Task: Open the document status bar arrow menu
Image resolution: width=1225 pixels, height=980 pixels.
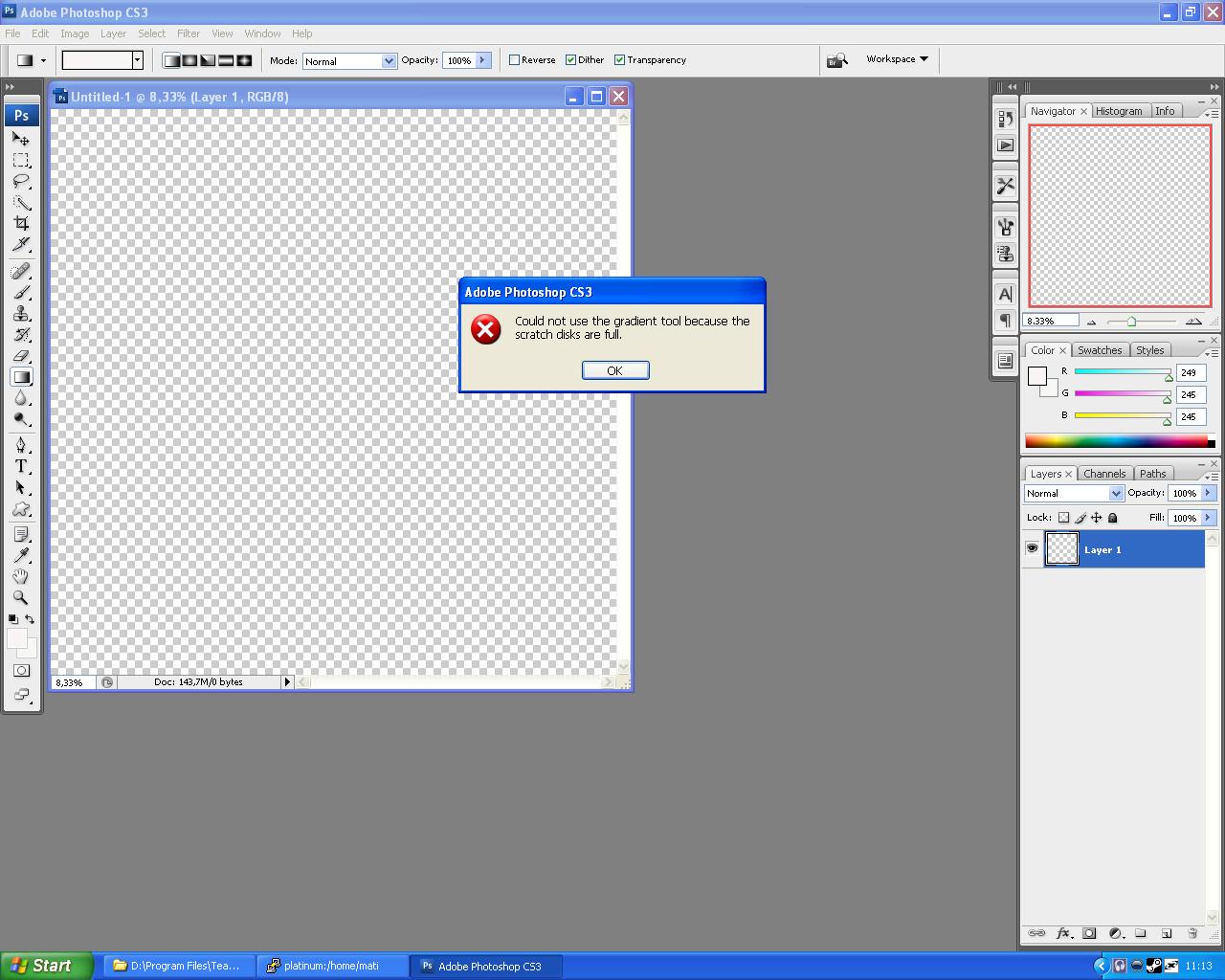Action: [286, 682]
